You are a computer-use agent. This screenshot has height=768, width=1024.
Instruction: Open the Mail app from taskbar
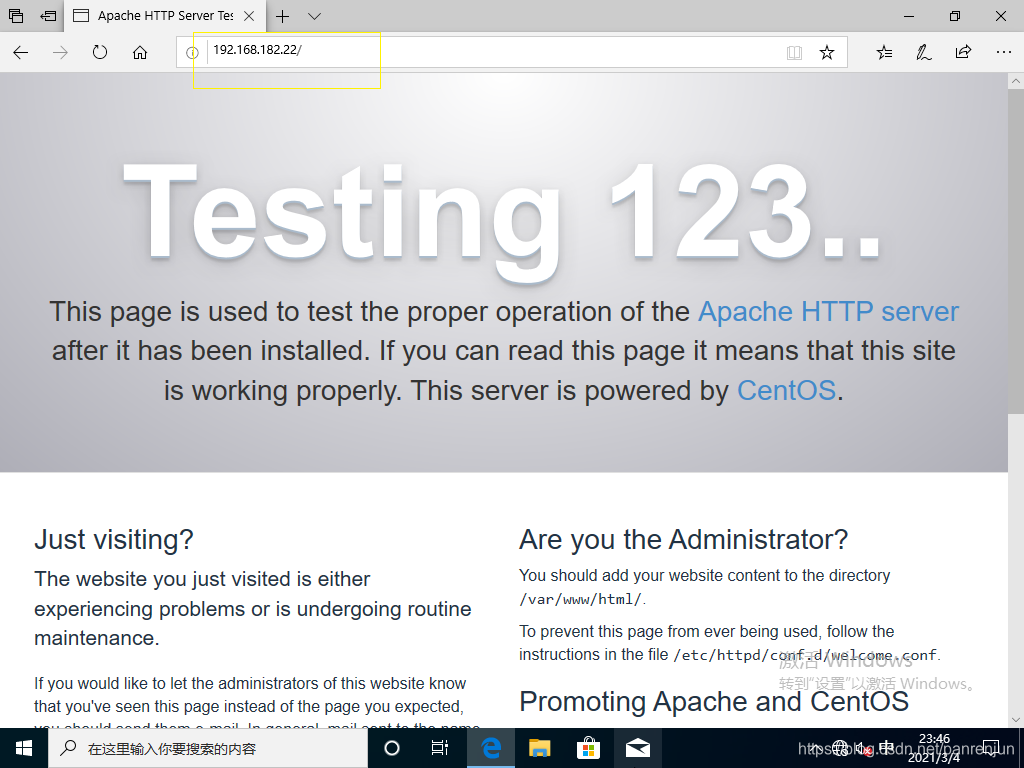pyautogui.click(x=637, y=748)
